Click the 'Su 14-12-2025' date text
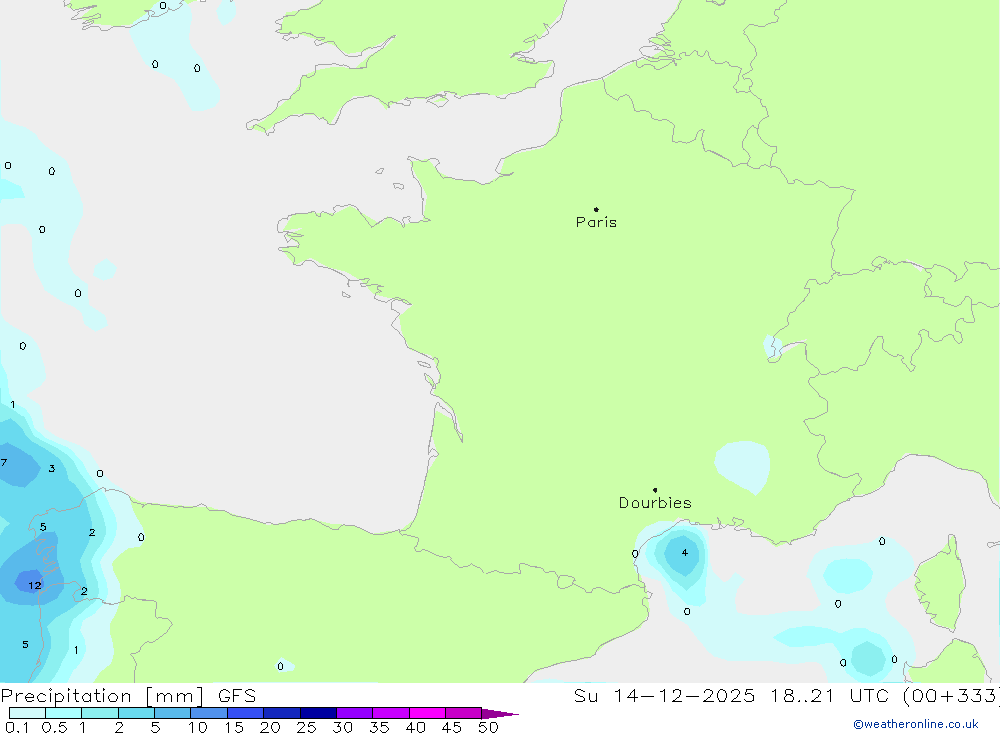Image resolution: width=1000 pixels, height=733 pixels. 664,695
